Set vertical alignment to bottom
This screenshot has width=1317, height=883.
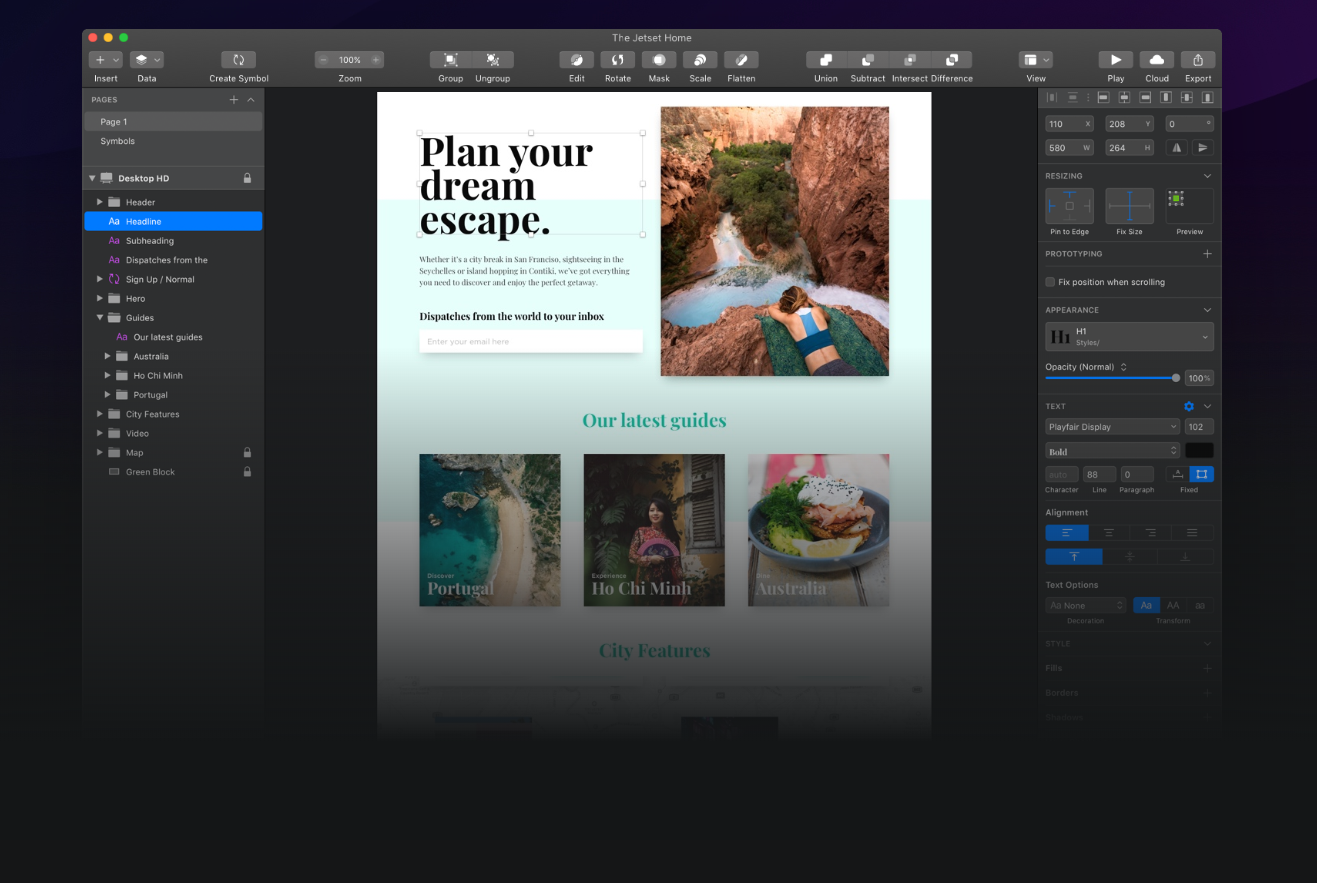[1186, 557]
